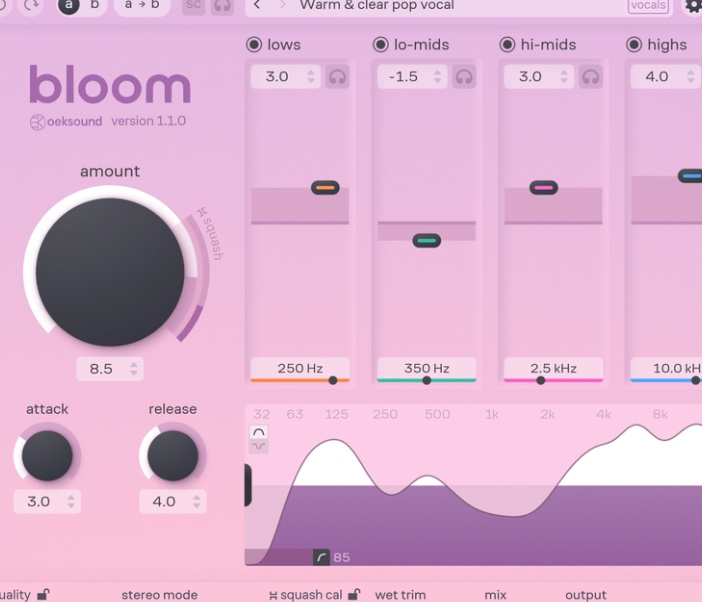Screen dimensions: 702x602
Task: Click the vocals category tag
Action: [x=648, y=6]
